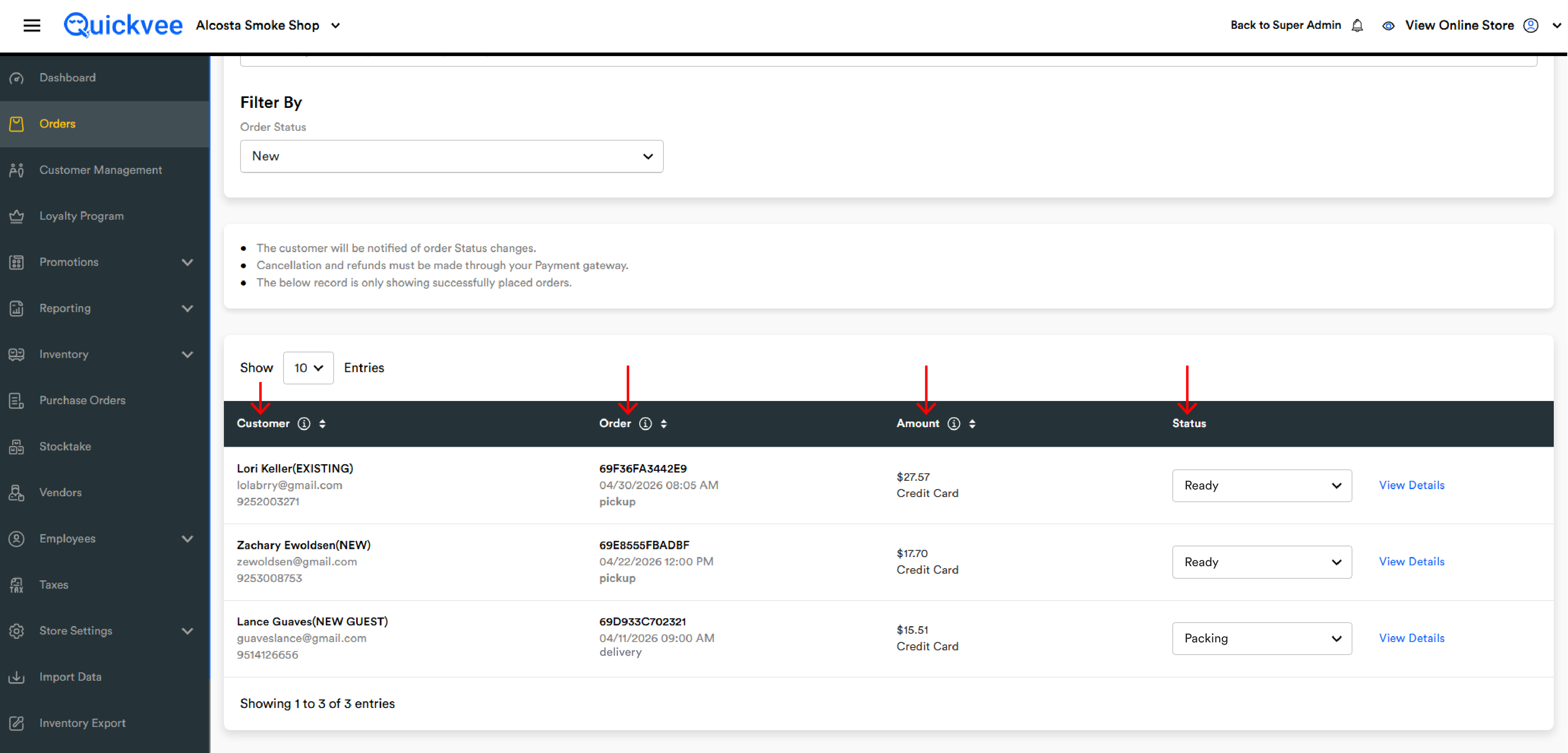Image resolution: width=1568 pixels, height=753 pixels.
Task: Open Customer Management in the sidebar
Action: pos(105,170)
